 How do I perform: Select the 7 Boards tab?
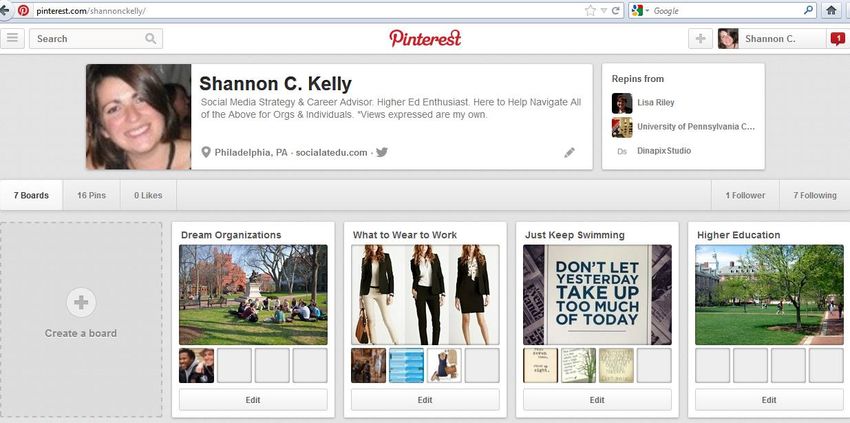(x=31, y=195)
